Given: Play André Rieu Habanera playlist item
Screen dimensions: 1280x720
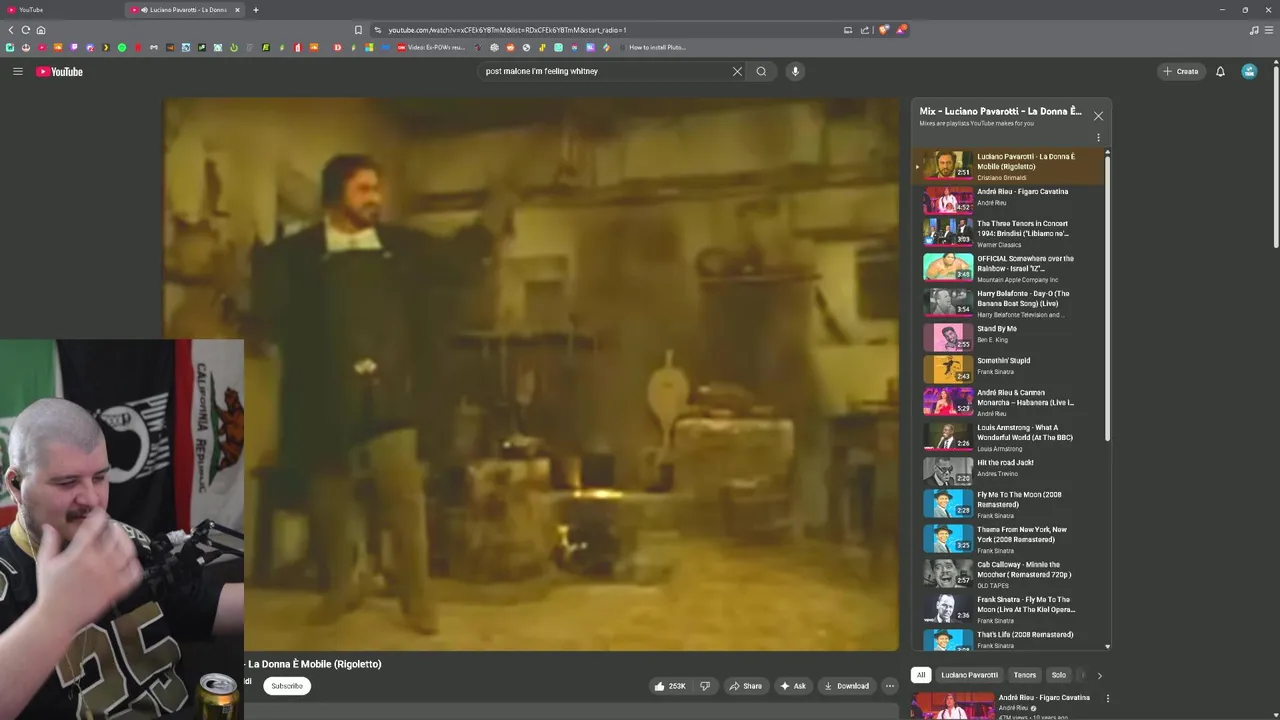Looking at the screenshot, I should coord(1010,402).
